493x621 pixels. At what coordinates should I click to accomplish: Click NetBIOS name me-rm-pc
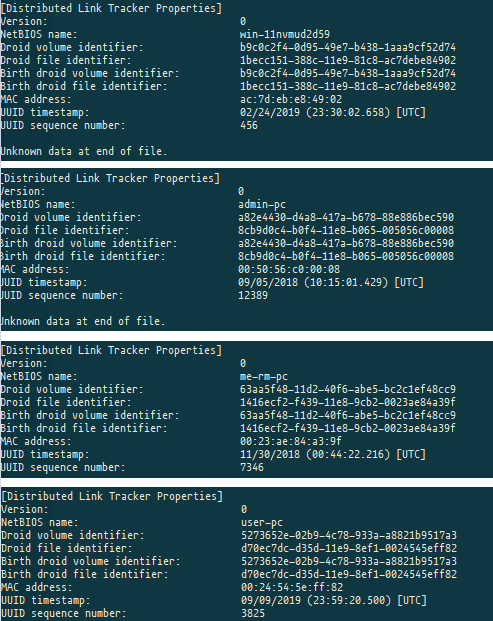[264, 377]
